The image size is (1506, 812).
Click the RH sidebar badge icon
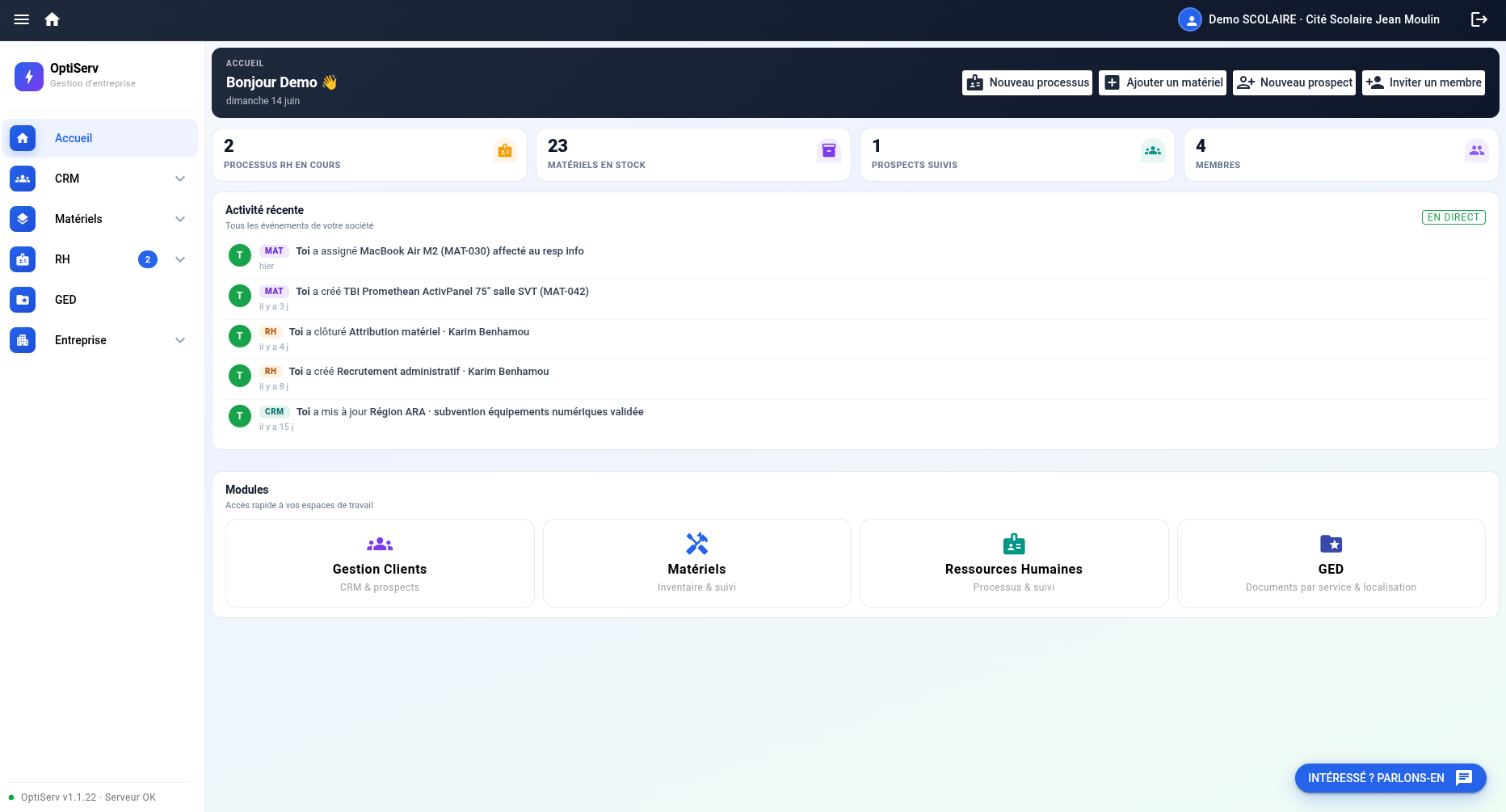(23, 259)
